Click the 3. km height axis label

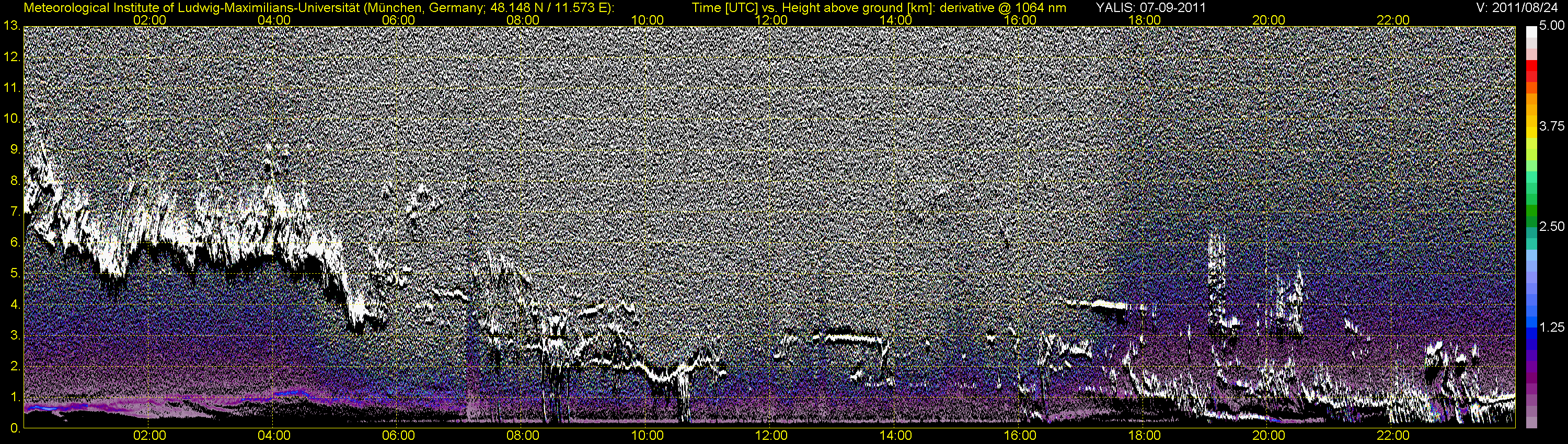(16, 336)
